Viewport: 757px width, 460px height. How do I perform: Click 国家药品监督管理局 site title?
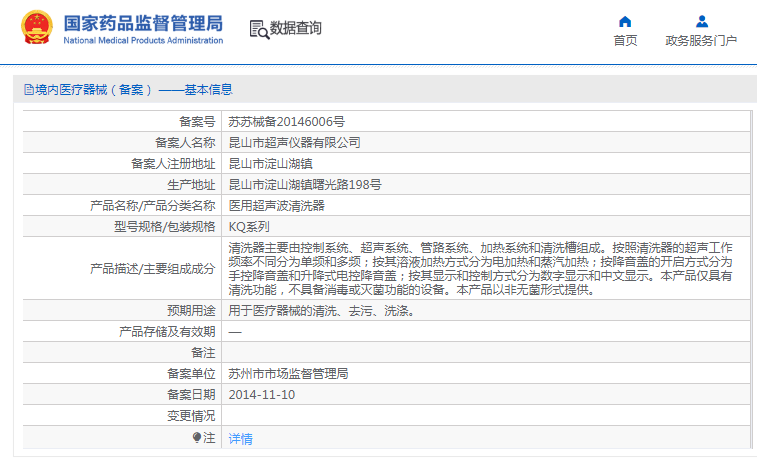click(x=143, y=23)
